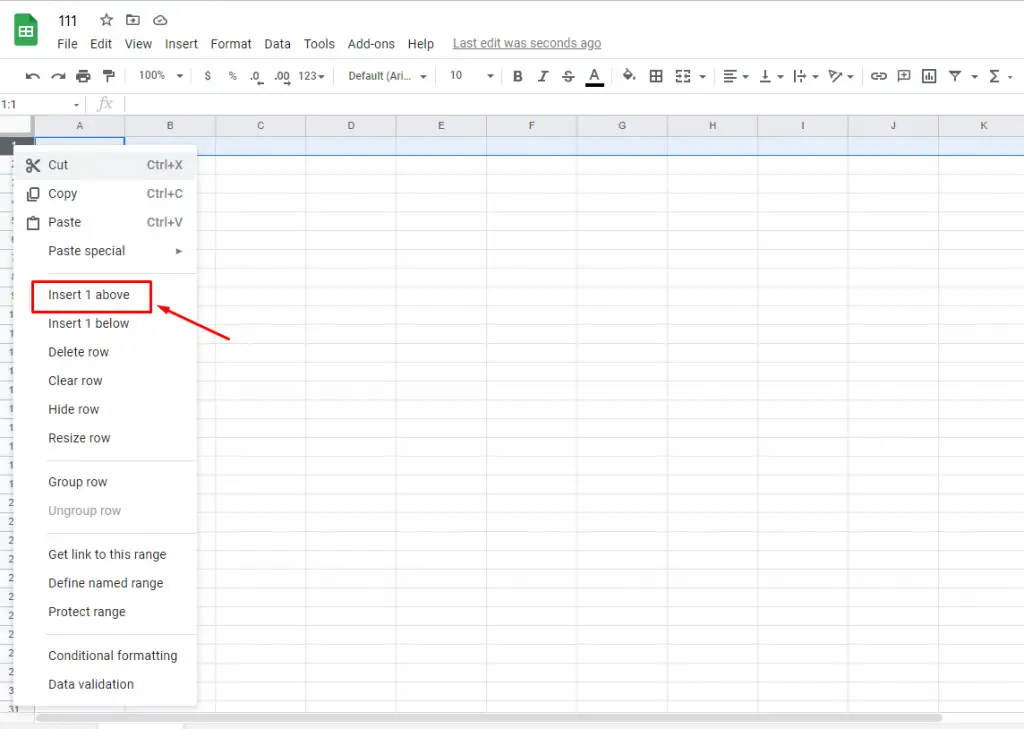Select the paint format tool
The height and width of the screenshot is (729, 1024).
coord(109,76)
